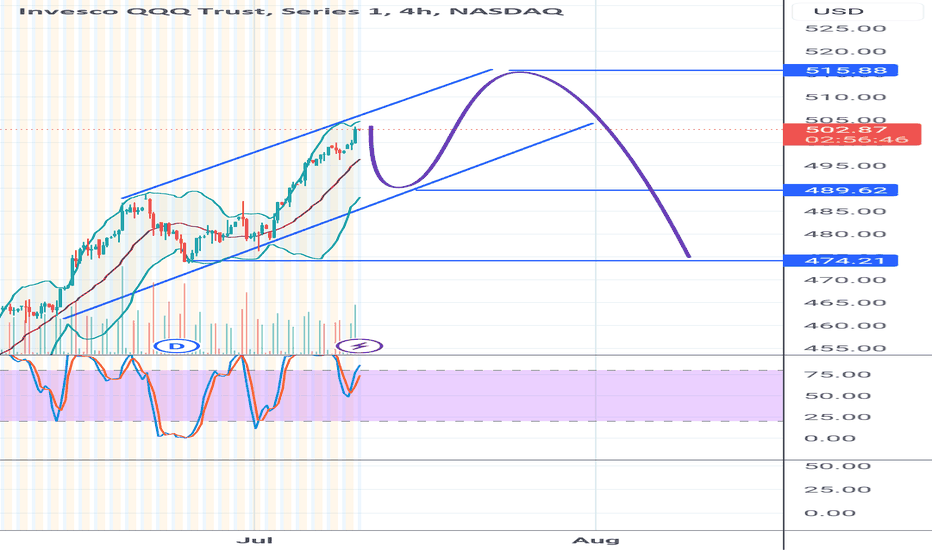Click the 510.00 price axis label
This screenshot has height=550, width=932.
[x=845, y=97]
